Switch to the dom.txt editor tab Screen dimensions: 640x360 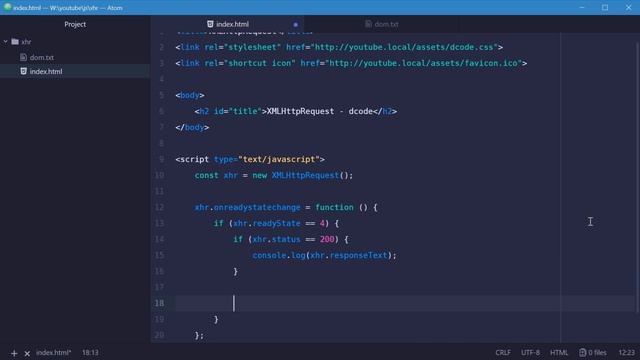pyautogui.click(x=382, y=24)
